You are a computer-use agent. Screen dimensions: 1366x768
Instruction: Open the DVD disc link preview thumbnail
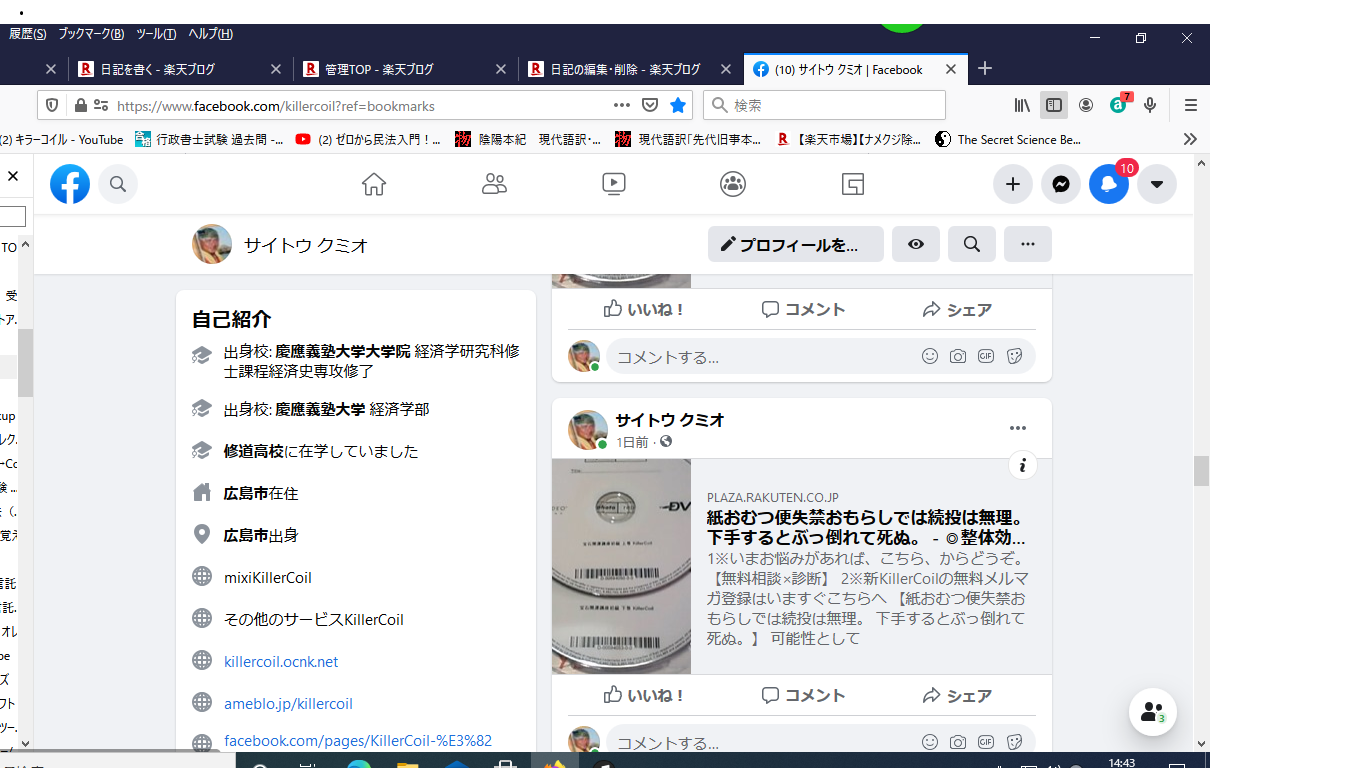621,566
